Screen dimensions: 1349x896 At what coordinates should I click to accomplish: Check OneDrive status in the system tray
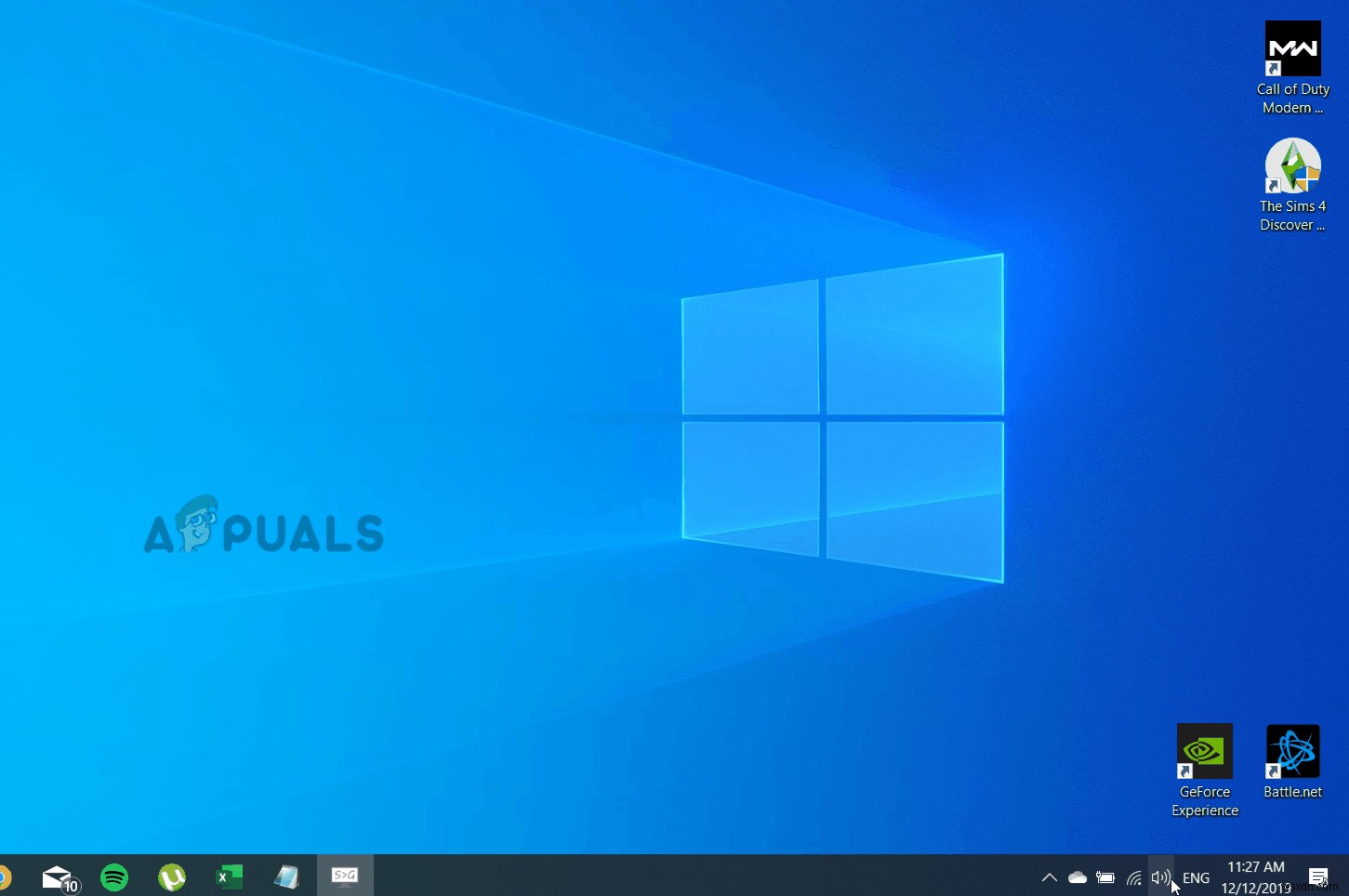[1077, 876]
